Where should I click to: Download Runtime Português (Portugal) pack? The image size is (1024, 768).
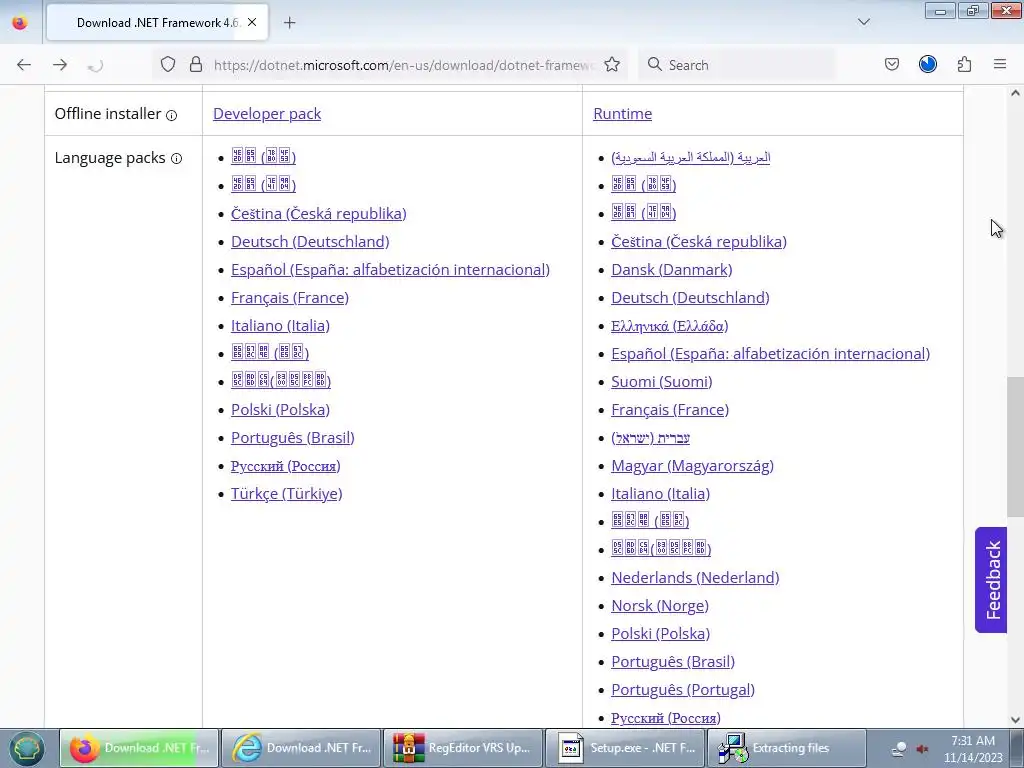[x=683, y=690]
